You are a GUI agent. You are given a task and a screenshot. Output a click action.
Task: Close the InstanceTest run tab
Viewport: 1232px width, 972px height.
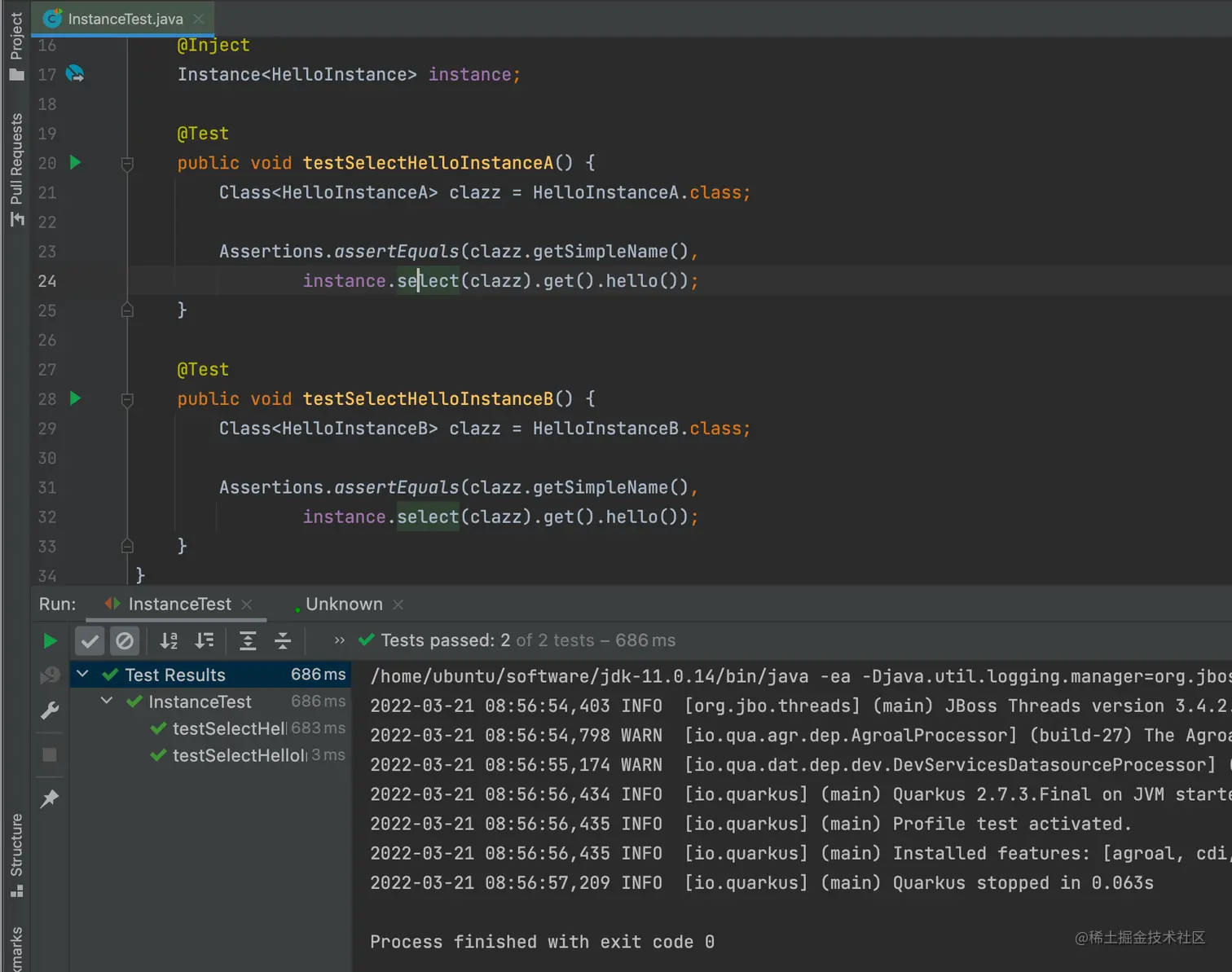tap(247, 605)
